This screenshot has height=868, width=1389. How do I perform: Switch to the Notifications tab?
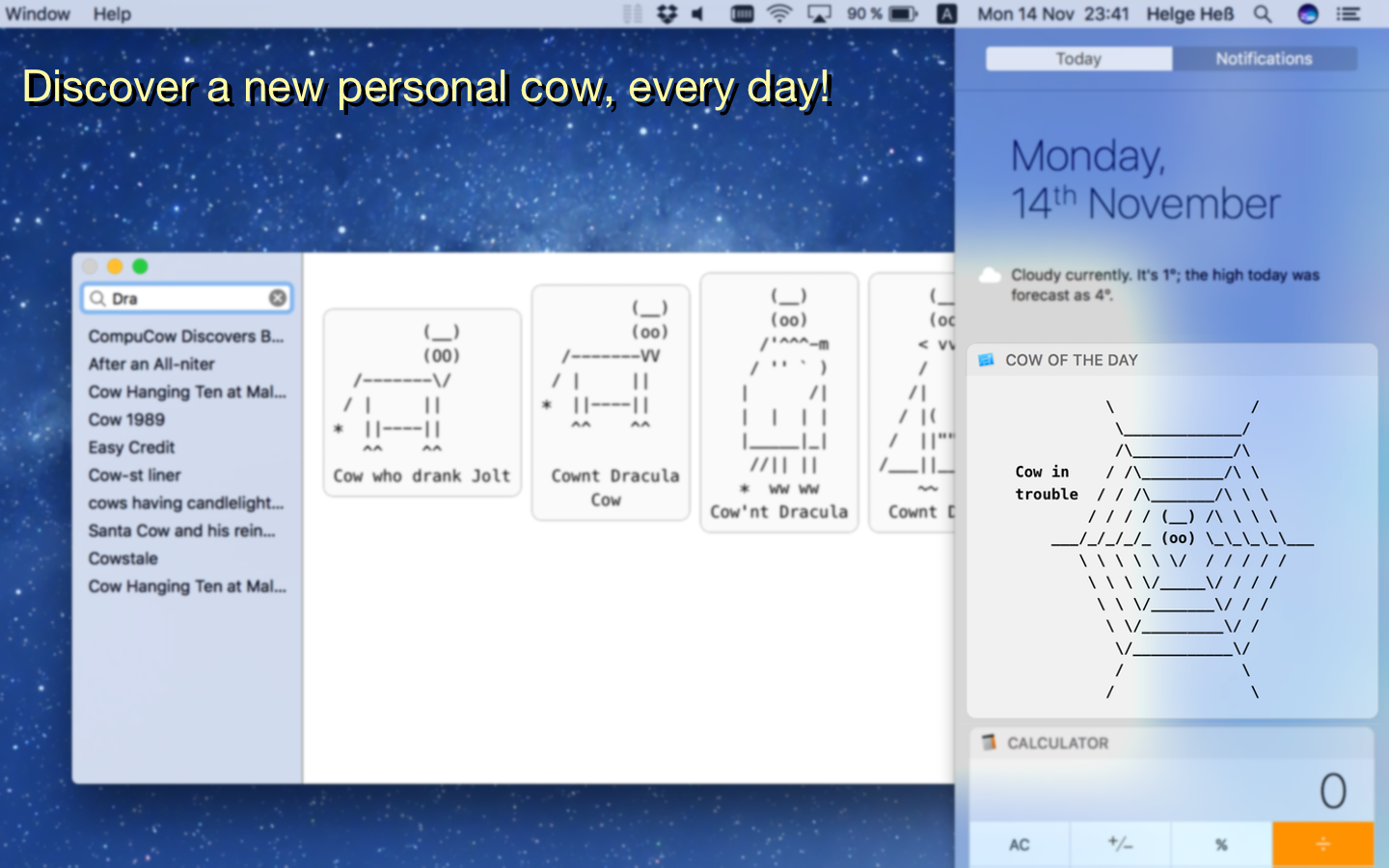click(x=1264, y=59)
